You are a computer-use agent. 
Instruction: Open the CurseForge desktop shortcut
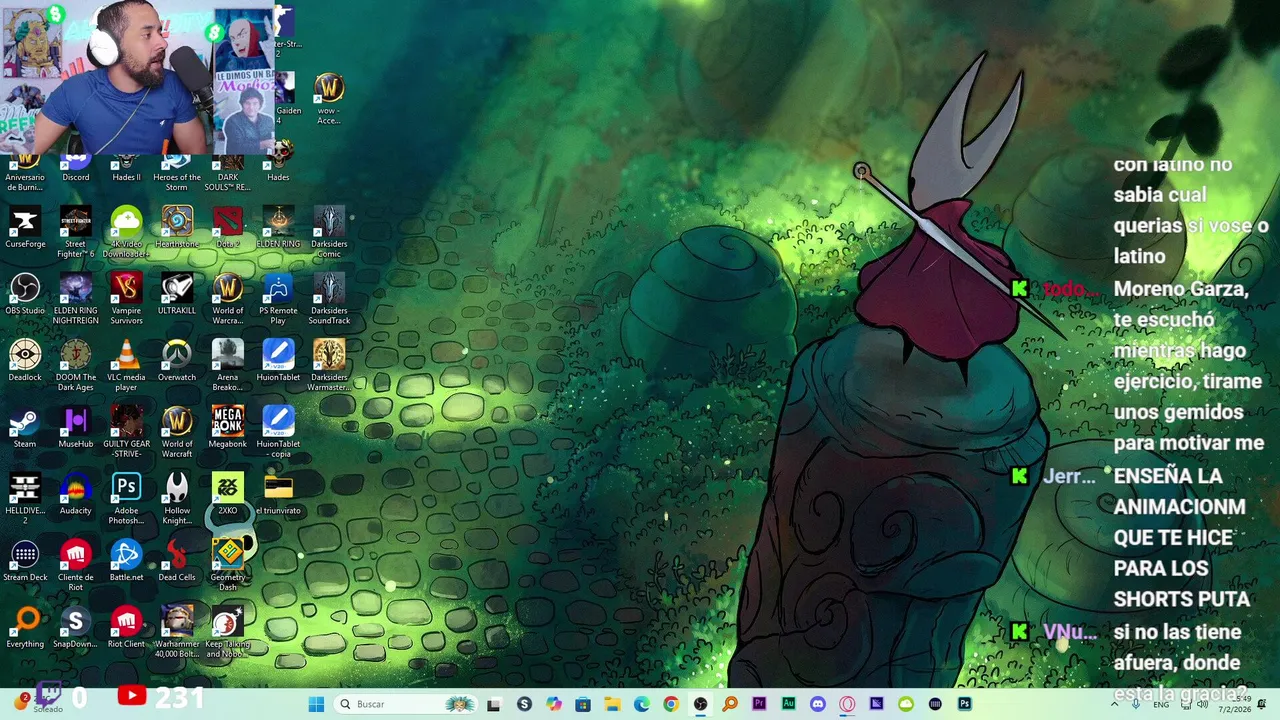(25, 228)
